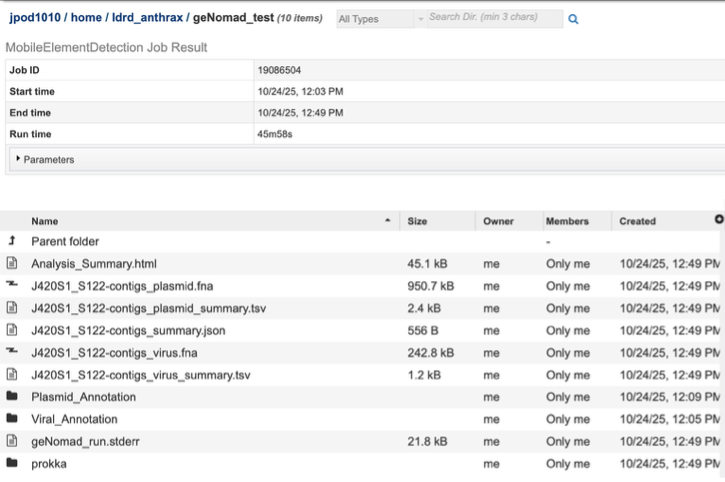725x482 pixels.
Task: Go to jpod1010 in the breadcrumb
Action: pyautogui.click(x=35, y=18)
